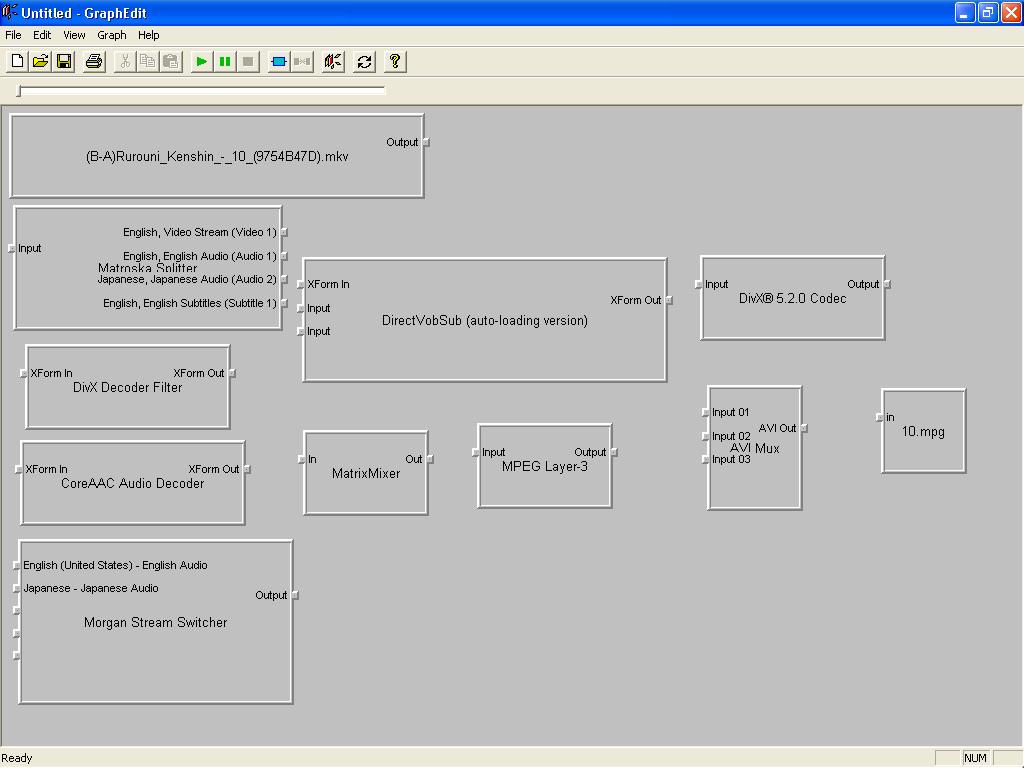This screenshot has width=1024, height=768.
Task: Click DivX Decoder Filter's XForm In pin
Action: (x=24, y=374)
